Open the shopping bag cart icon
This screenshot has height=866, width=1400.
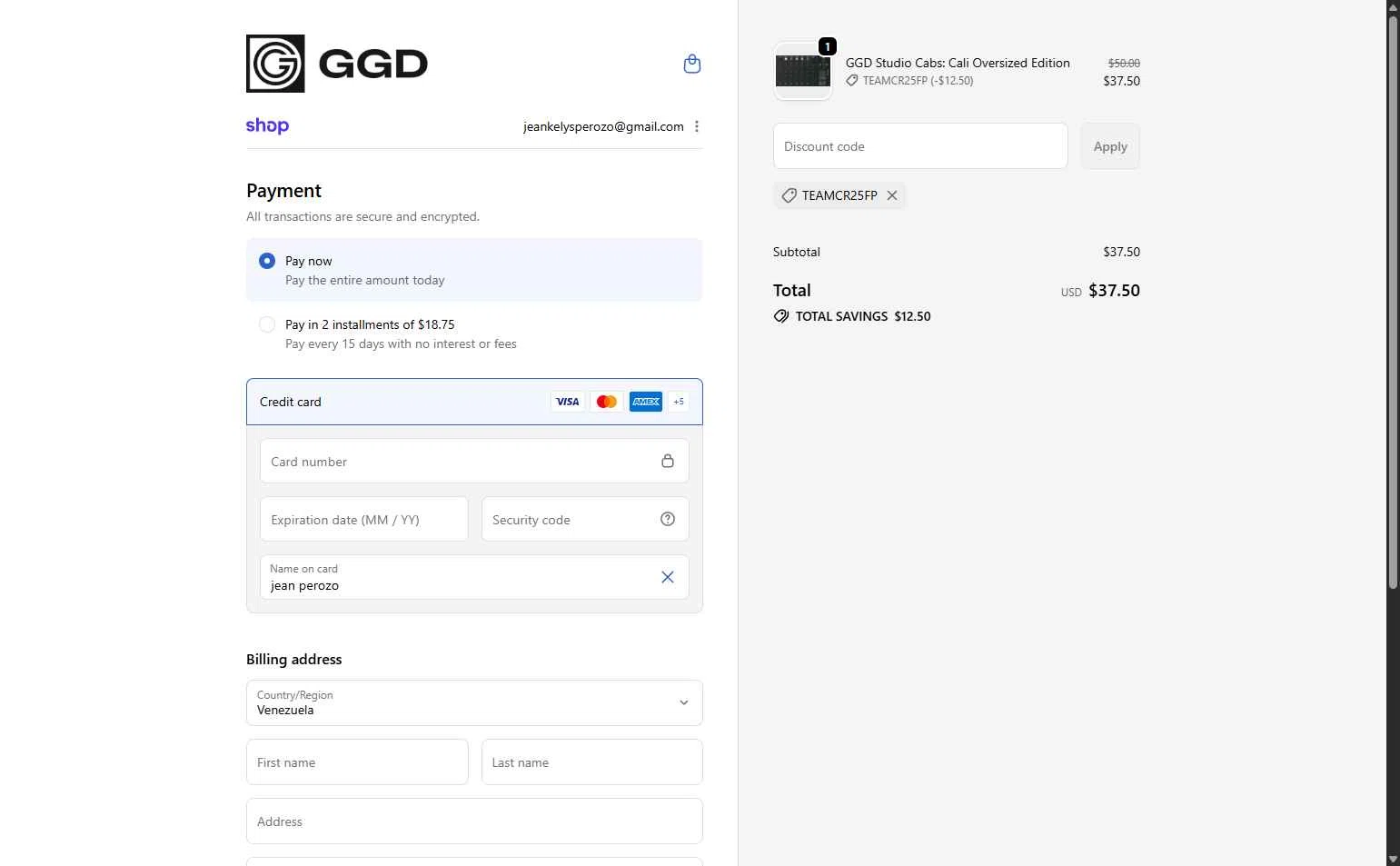692,64
